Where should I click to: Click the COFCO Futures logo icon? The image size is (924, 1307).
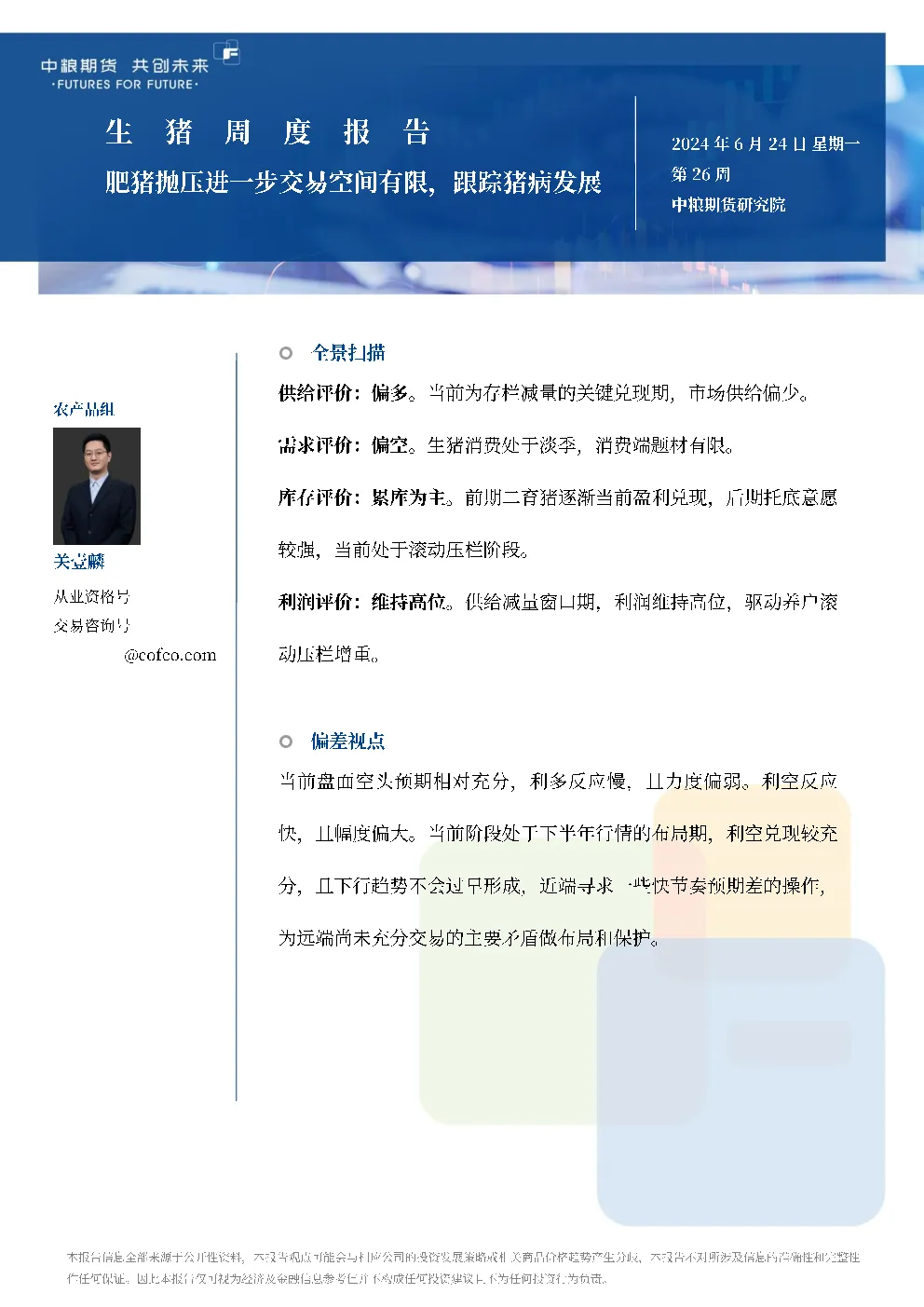coord(226,53)
